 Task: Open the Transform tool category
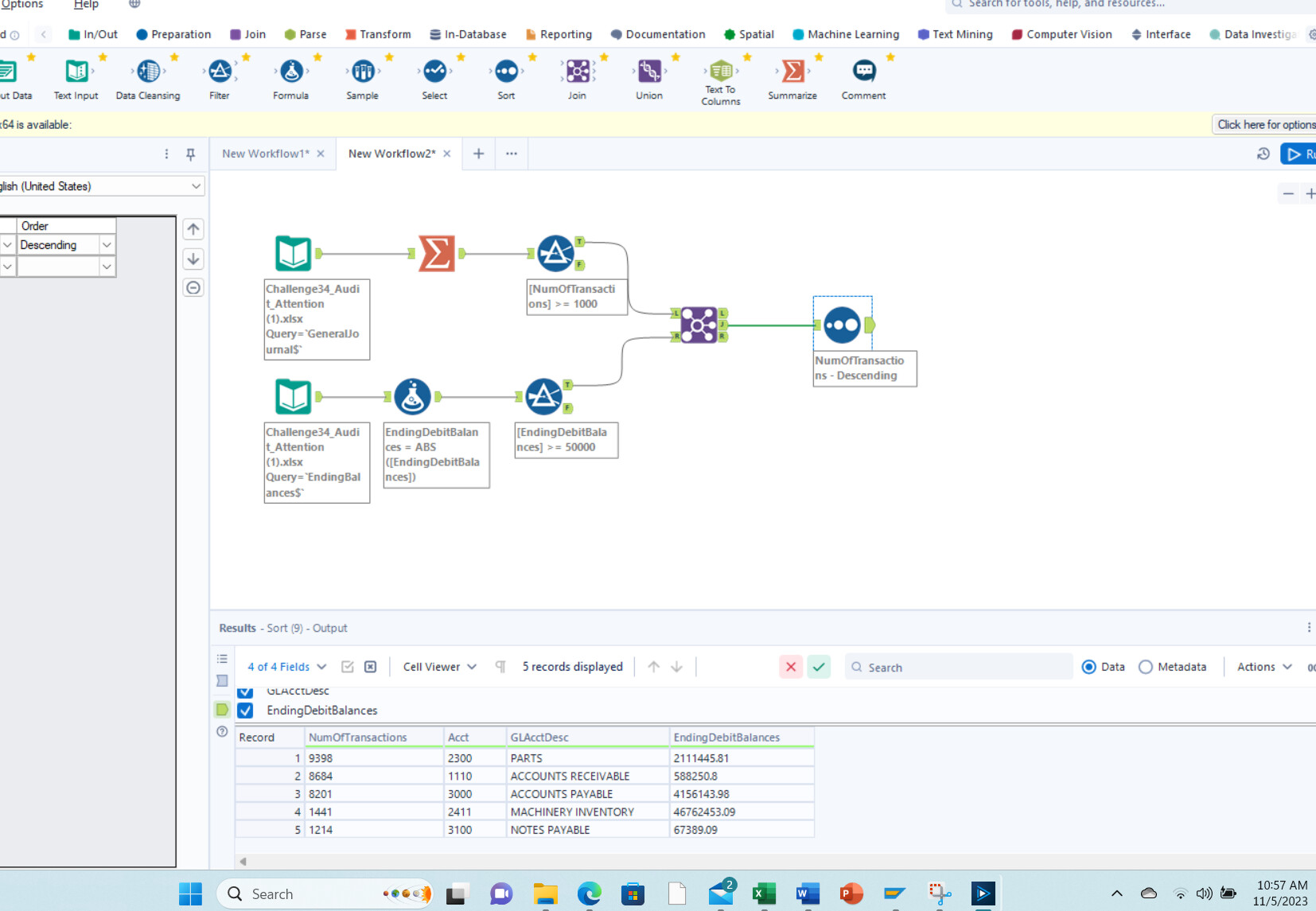(378, 34)
